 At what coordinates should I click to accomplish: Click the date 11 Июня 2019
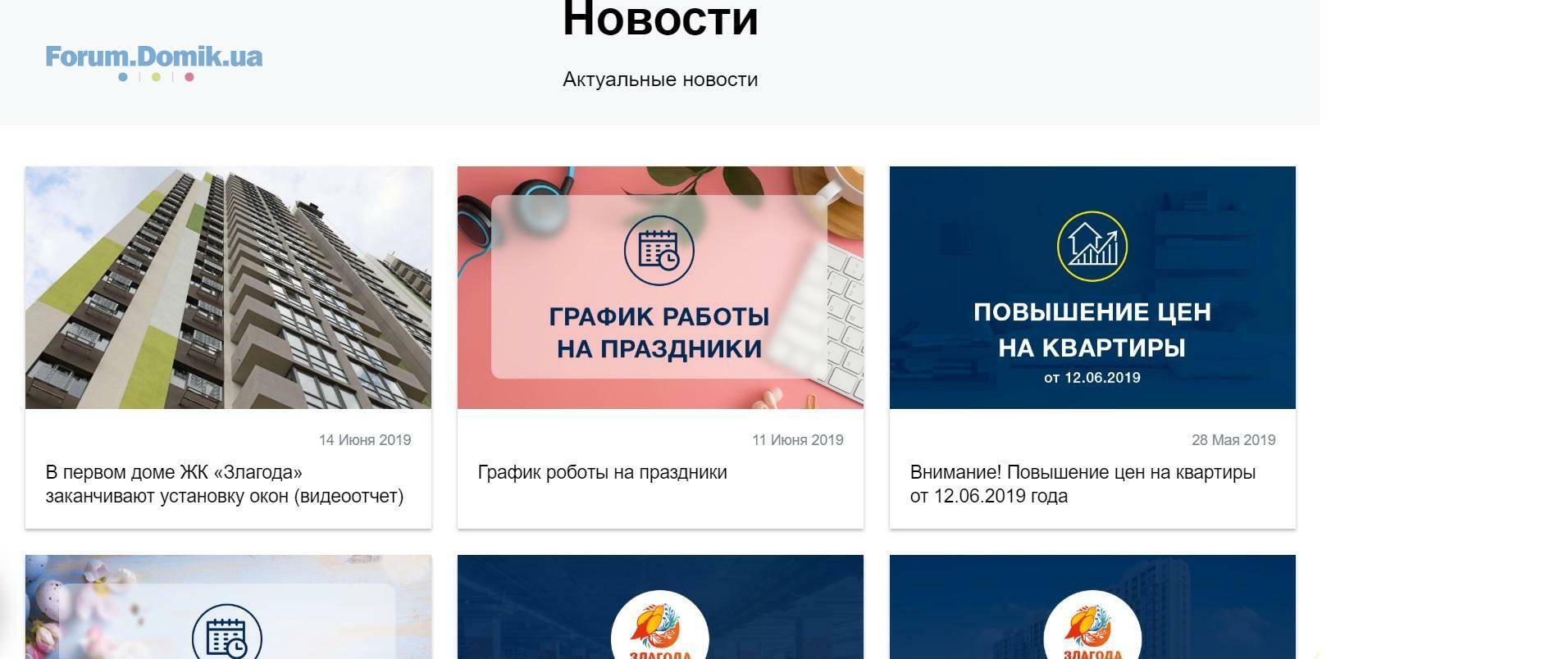click(x=798, y=440)
